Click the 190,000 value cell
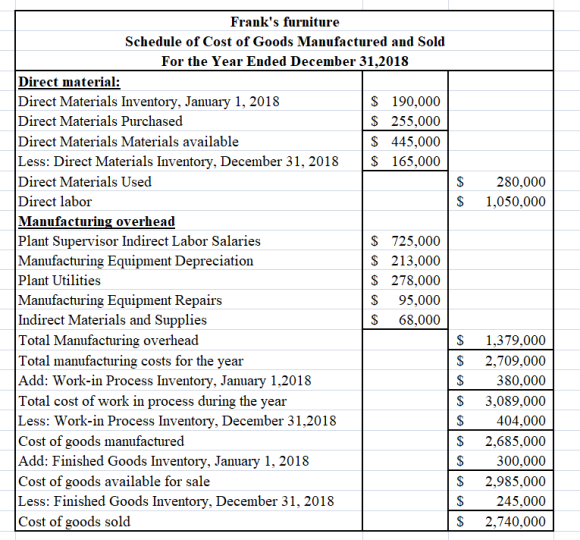This screenshot has height=540, width=580. tap(405, 101)
